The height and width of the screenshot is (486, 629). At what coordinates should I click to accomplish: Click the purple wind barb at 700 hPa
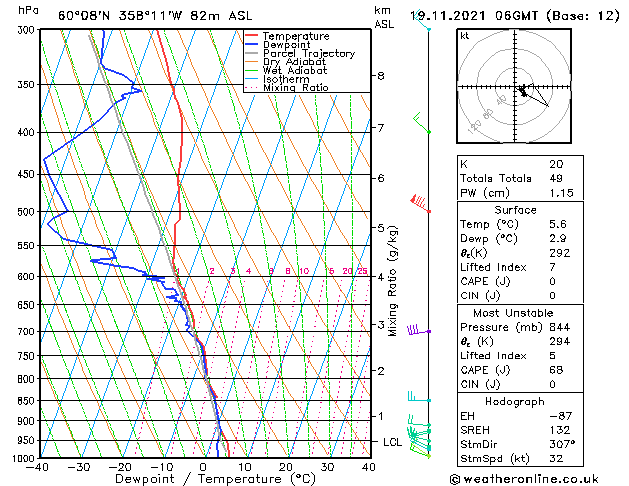click(419, 330)
